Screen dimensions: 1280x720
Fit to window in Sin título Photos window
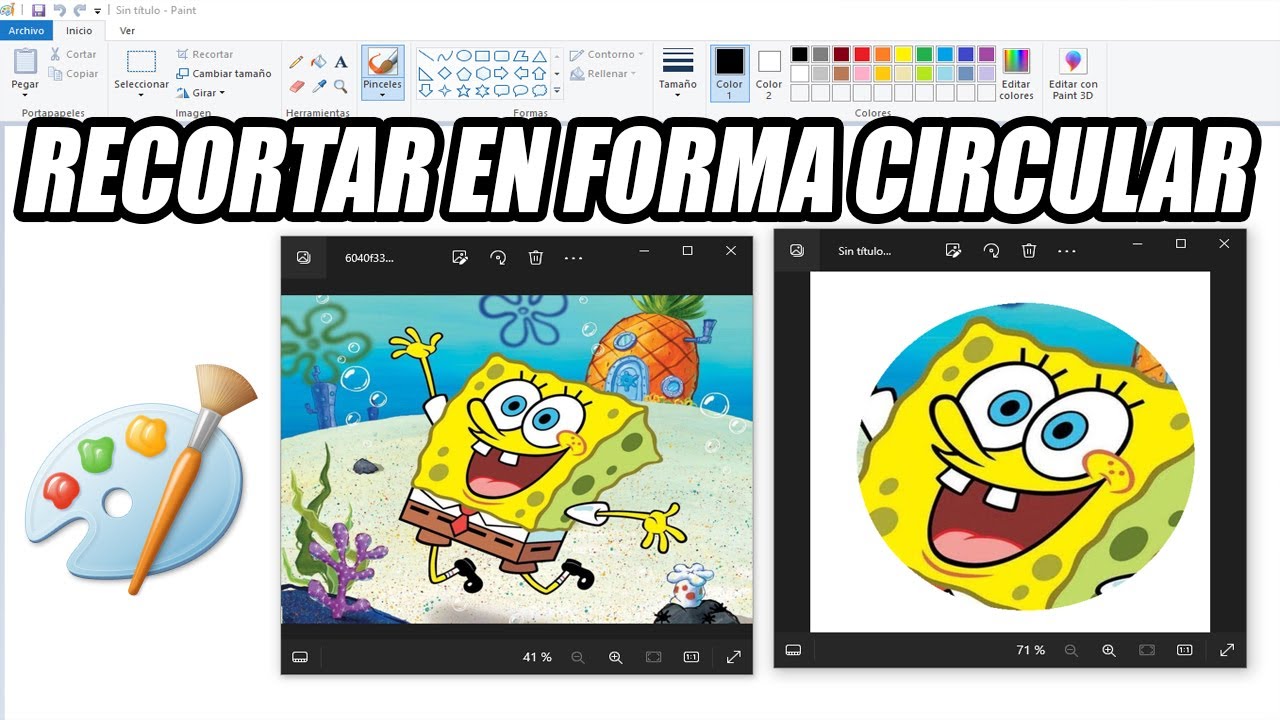point(1147,650)
